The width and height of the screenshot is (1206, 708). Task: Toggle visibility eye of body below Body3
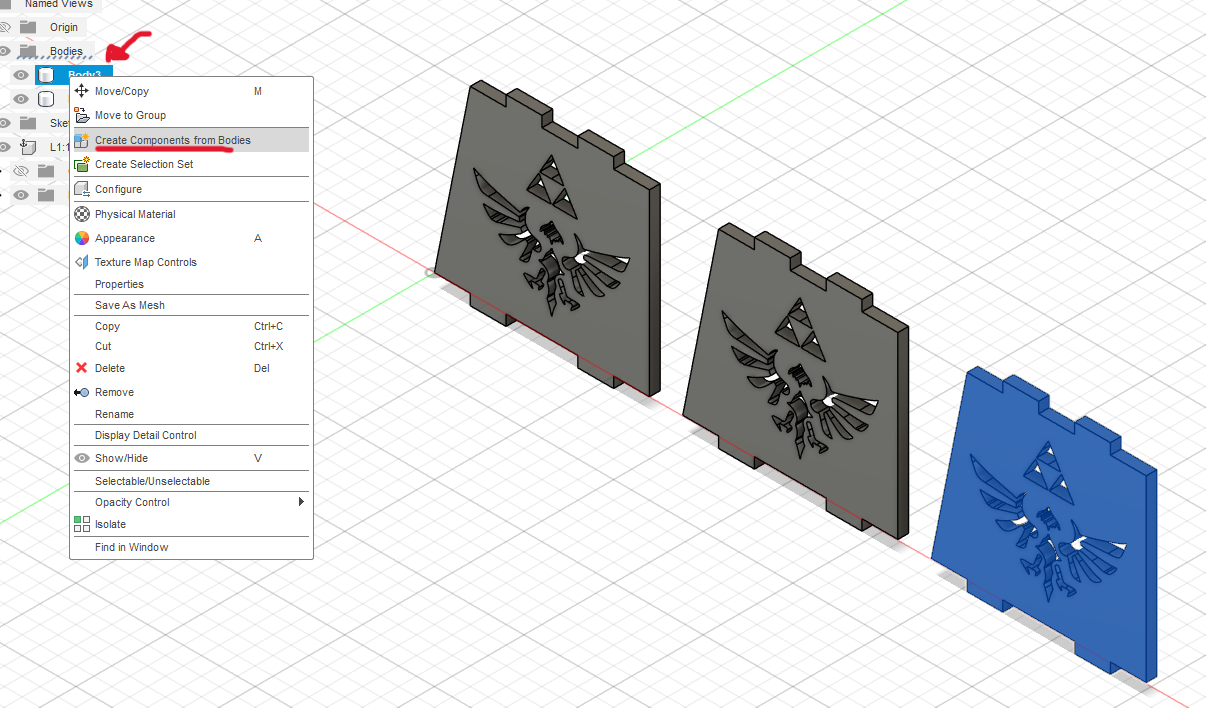pos(20,98)
